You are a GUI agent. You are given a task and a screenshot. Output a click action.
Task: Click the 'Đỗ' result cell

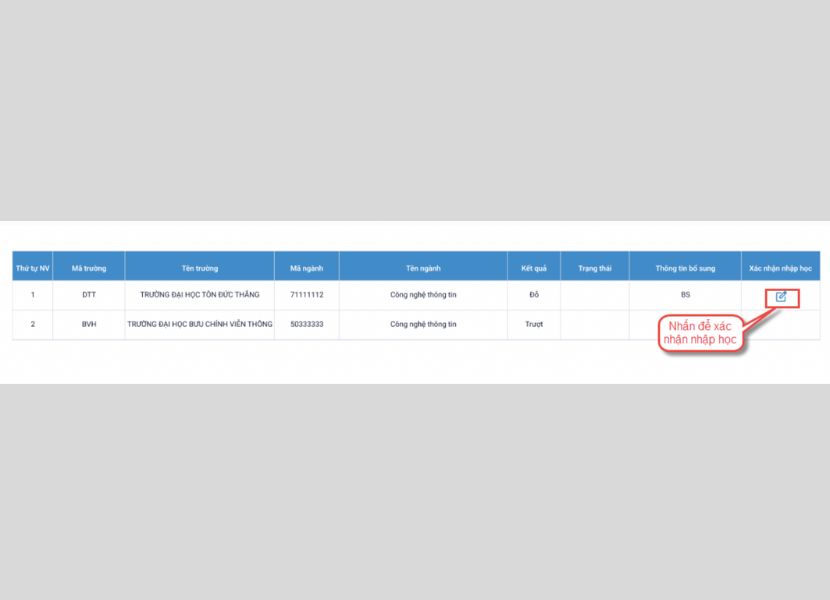click(x=533, y=295)
